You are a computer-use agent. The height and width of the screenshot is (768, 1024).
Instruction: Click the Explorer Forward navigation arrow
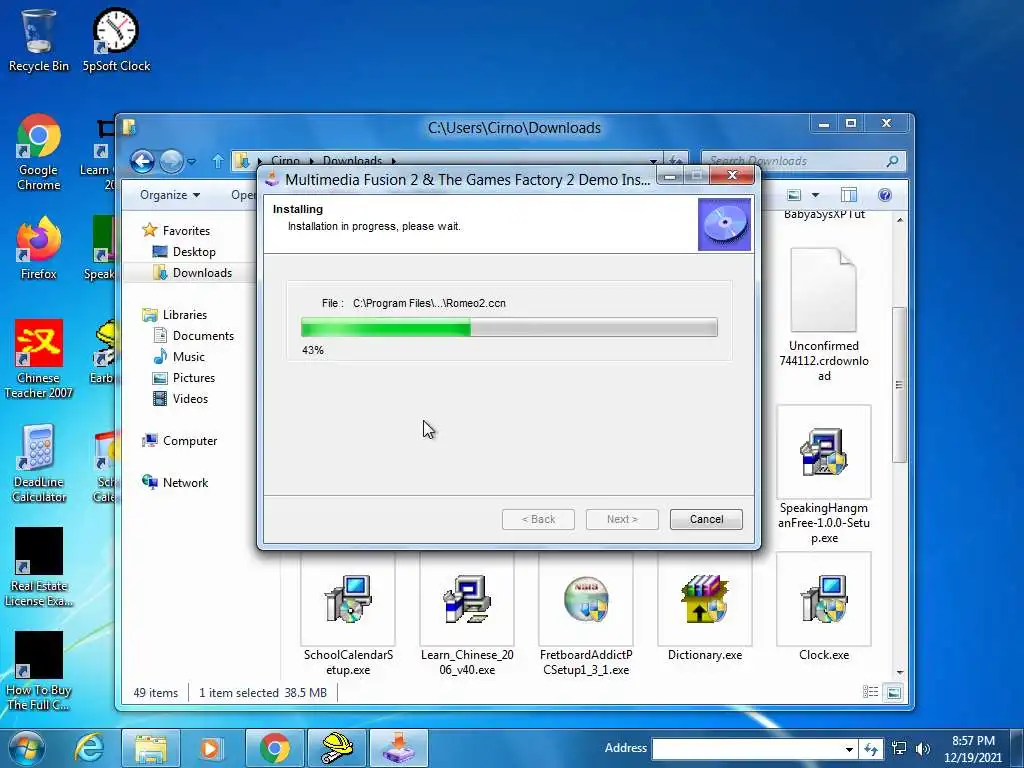point(170,161)
